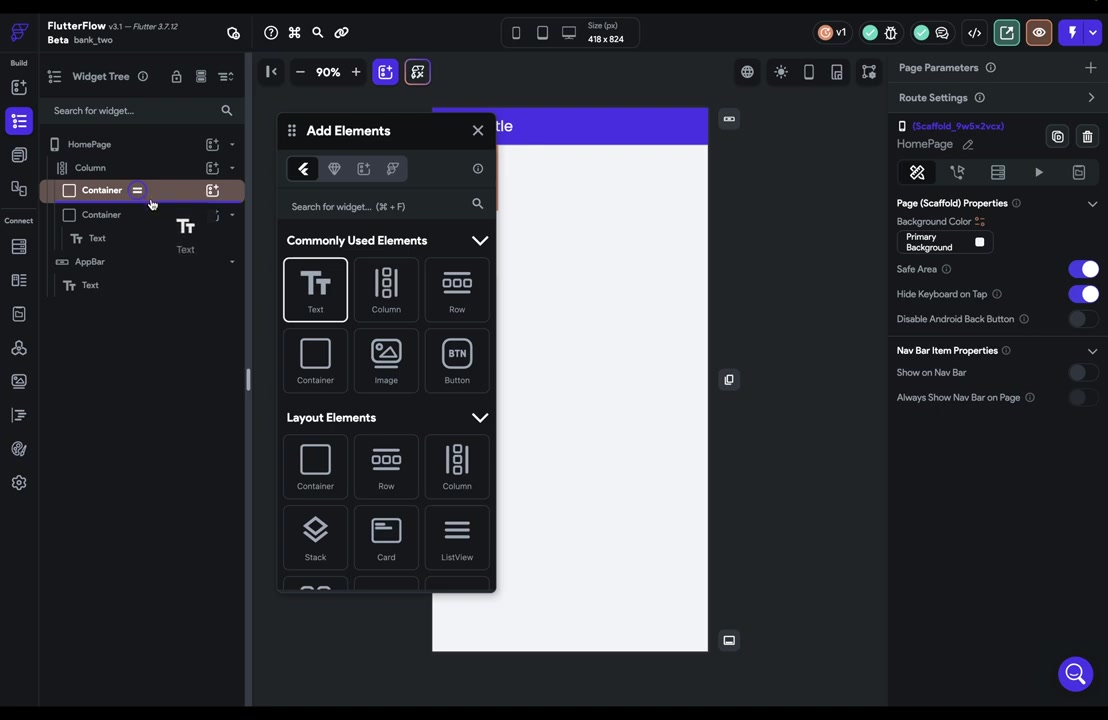The image size is (1108, 720).
Task: Open AppBar row dropdown arrow
Action: click(x=232, y=262)
